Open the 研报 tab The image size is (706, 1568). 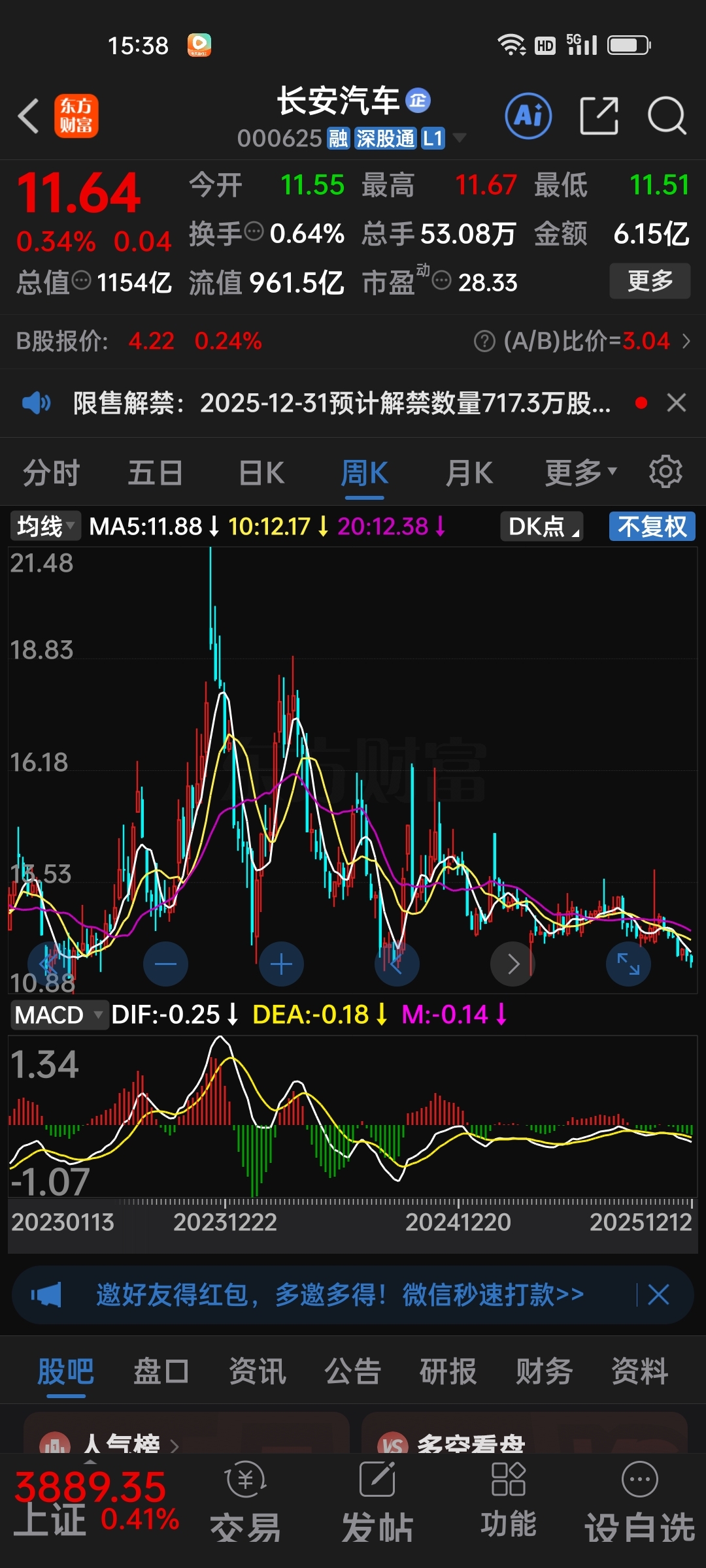(x=448, y=1371)
